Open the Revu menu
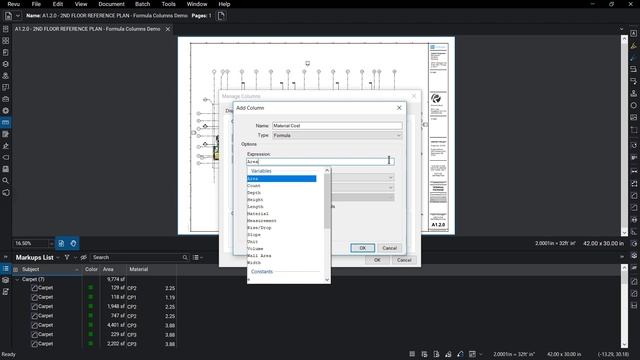Screen dimensions: 640x360 pos(13,4)
